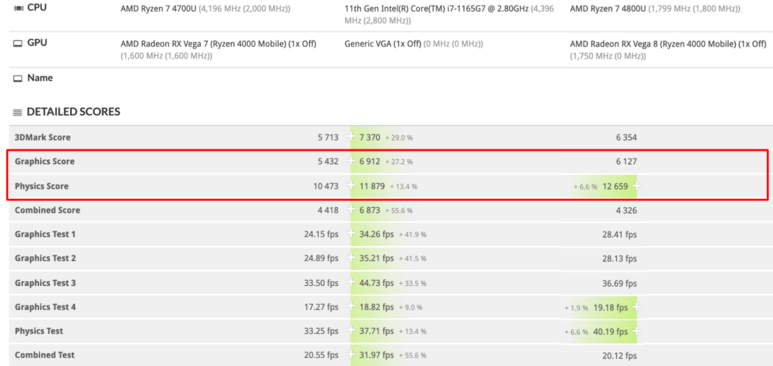Click the 5 713 3DMark Score value
The image size is (773, 366).
pyautogui.click(x=328, y=138)
